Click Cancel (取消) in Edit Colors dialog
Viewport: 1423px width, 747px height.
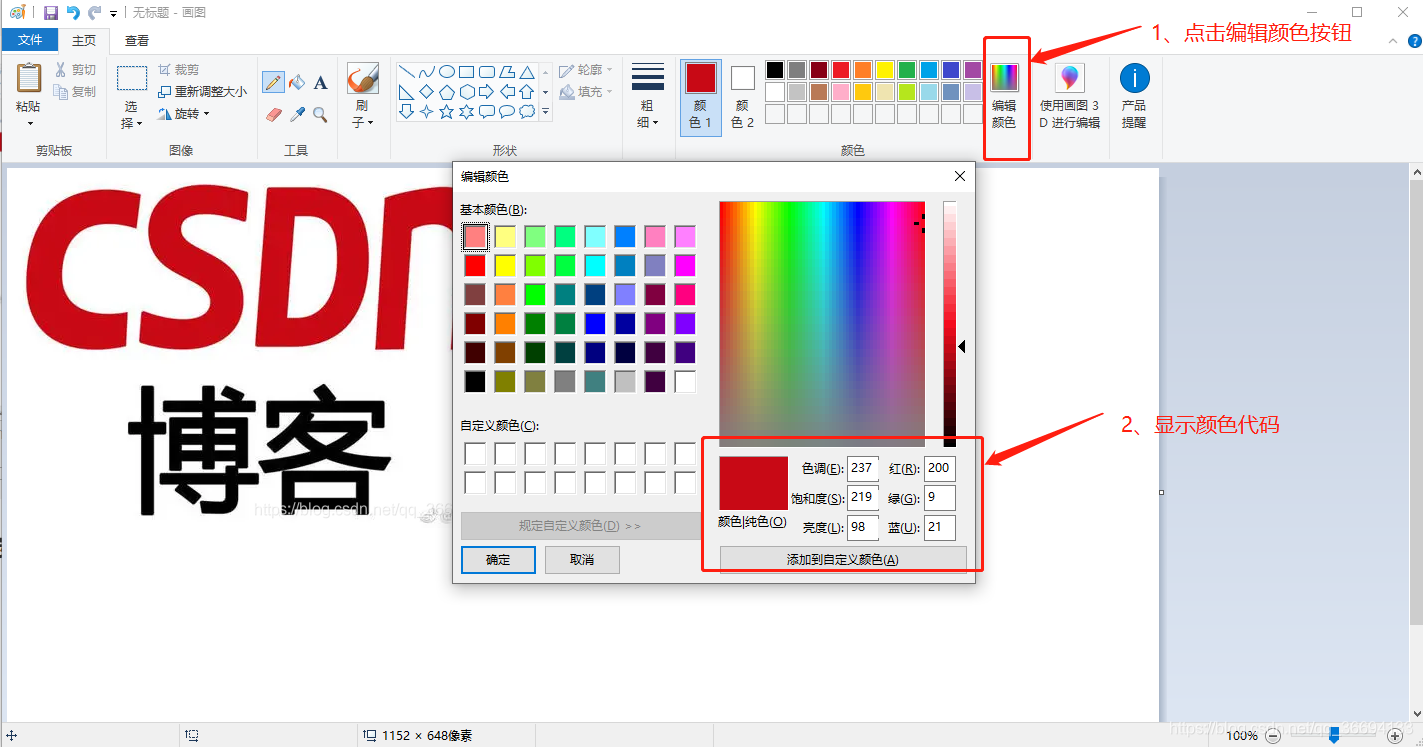point(582,560)
